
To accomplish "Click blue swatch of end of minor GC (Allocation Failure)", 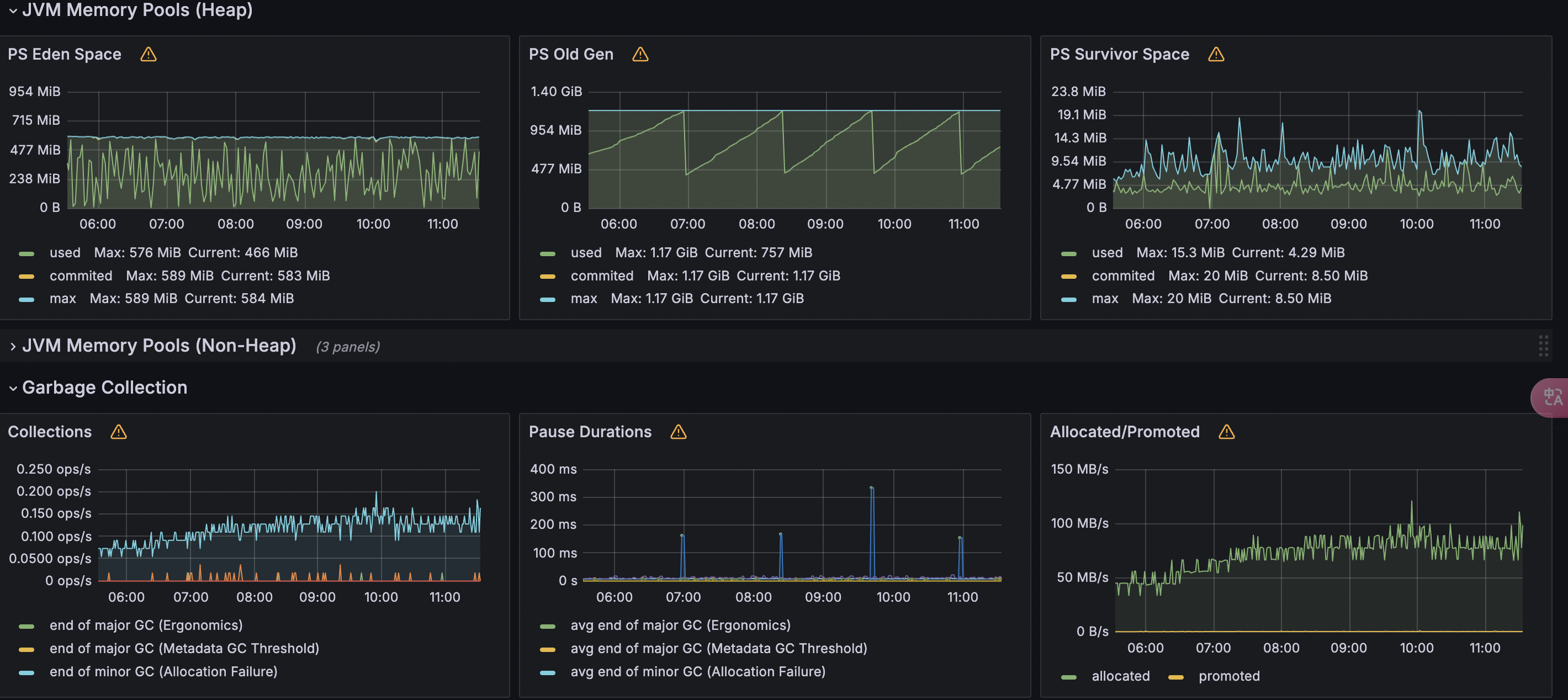I will [27, 672].
